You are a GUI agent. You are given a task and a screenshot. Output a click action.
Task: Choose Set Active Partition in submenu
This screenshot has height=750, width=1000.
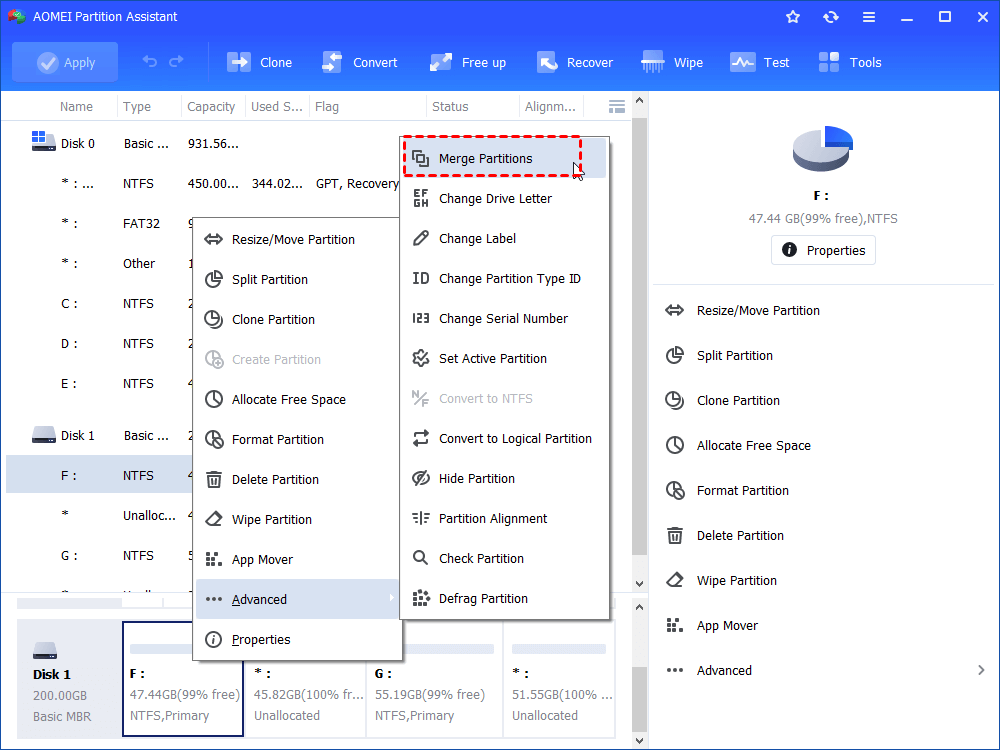(504, 358)
